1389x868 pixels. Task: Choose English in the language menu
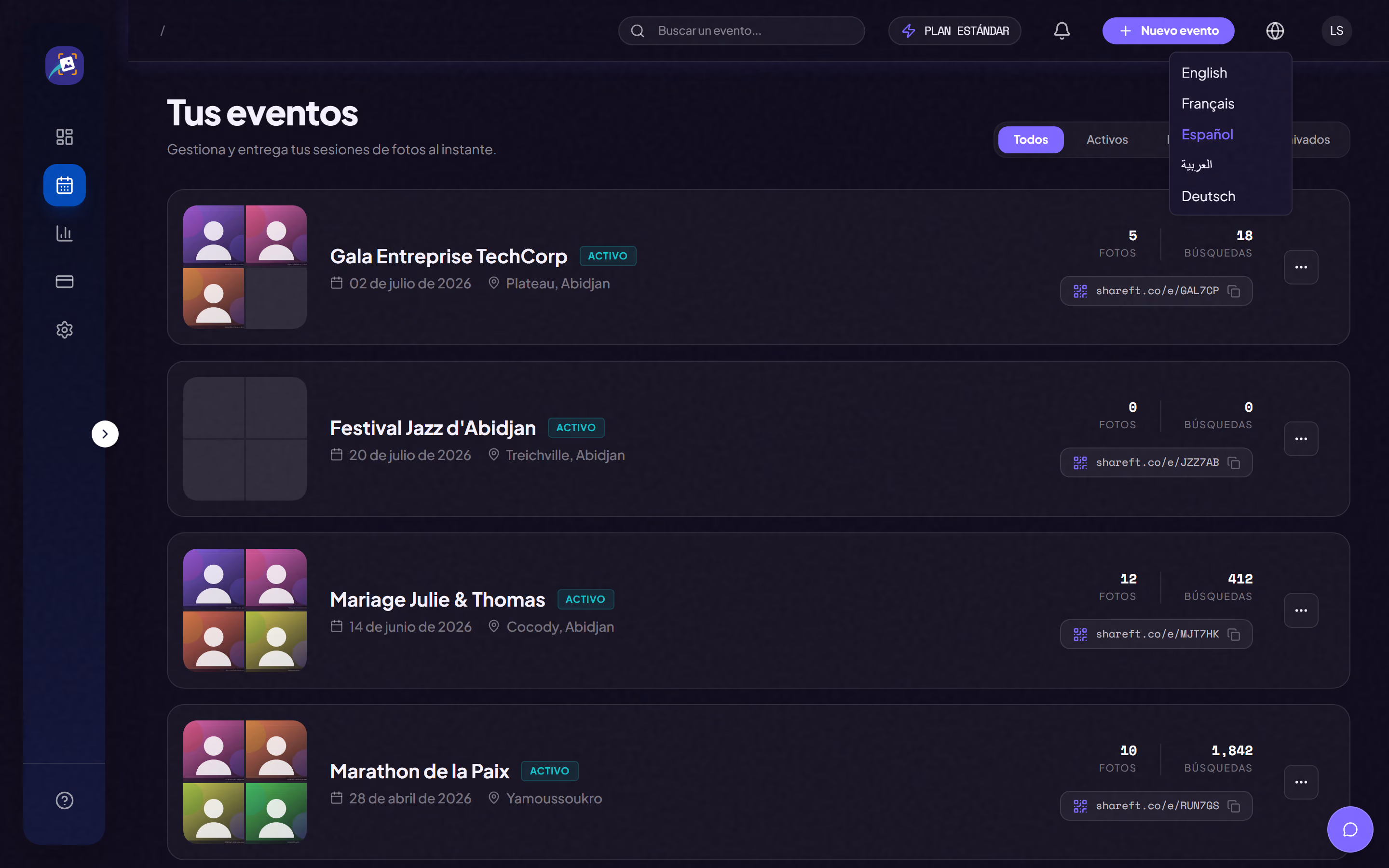coord(1231,73)
